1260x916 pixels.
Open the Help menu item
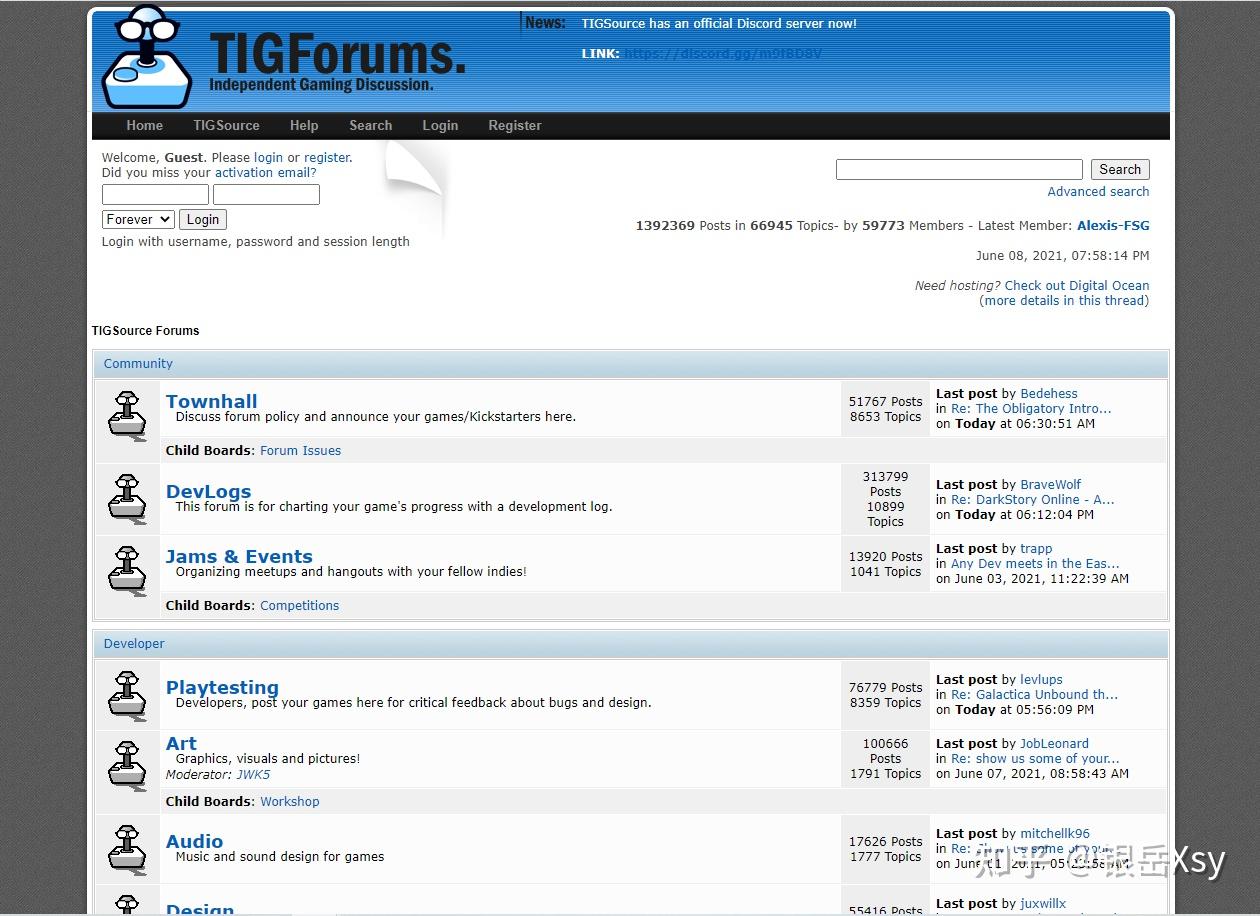tap(304, 126)
